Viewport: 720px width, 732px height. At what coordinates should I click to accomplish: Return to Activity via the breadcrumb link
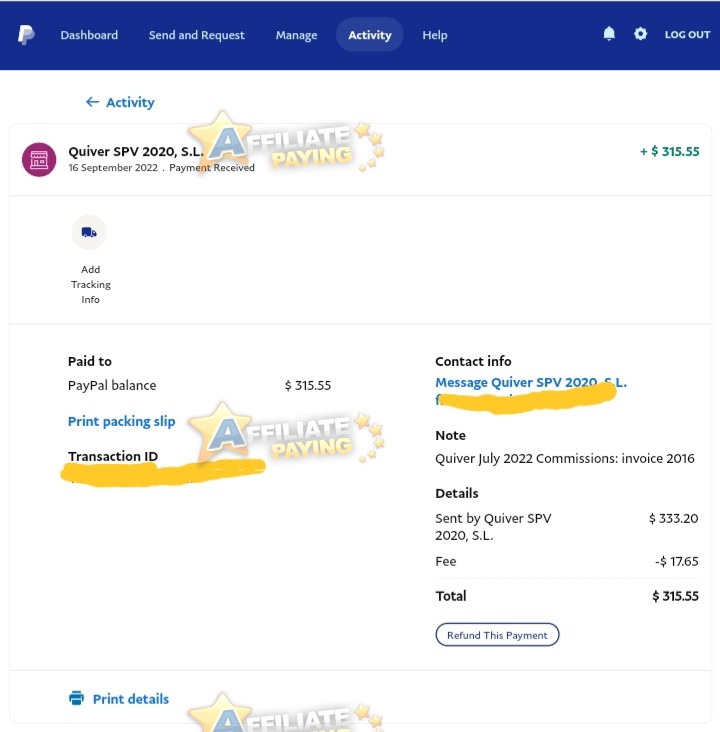130,102
